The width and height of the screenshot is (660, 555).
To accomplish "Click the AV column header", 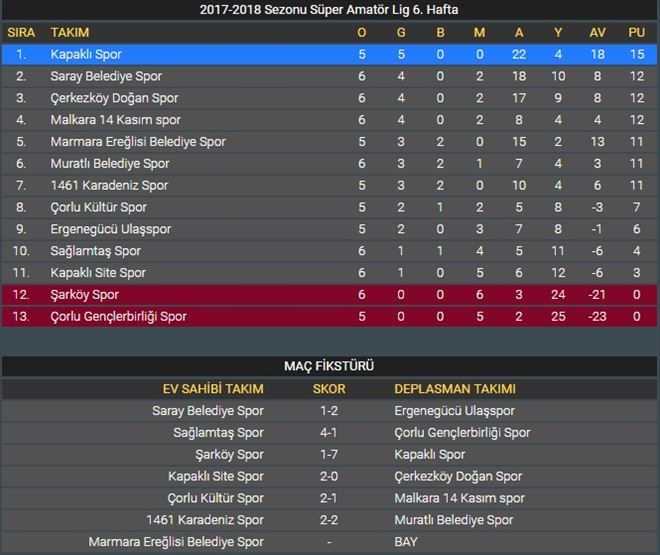I will (598, 33).
